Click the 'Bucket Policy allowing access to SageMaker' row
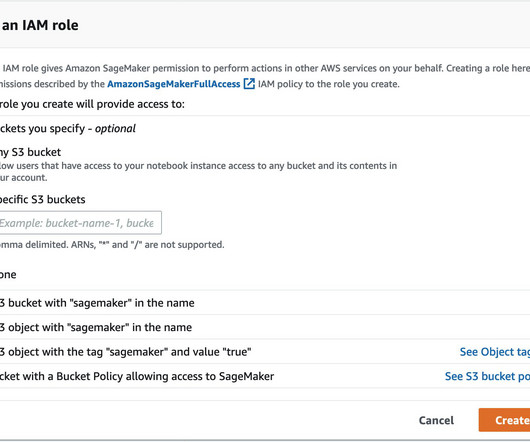Screen dimensions: 530x442 click(x=265, y=376)
